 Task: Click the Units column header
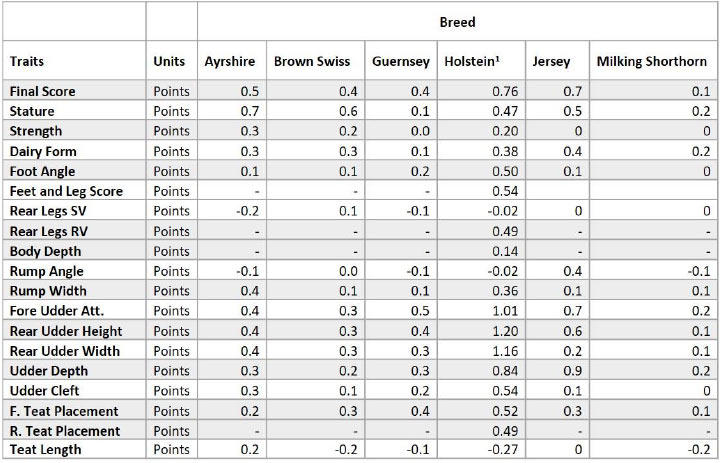click(169, 61)
